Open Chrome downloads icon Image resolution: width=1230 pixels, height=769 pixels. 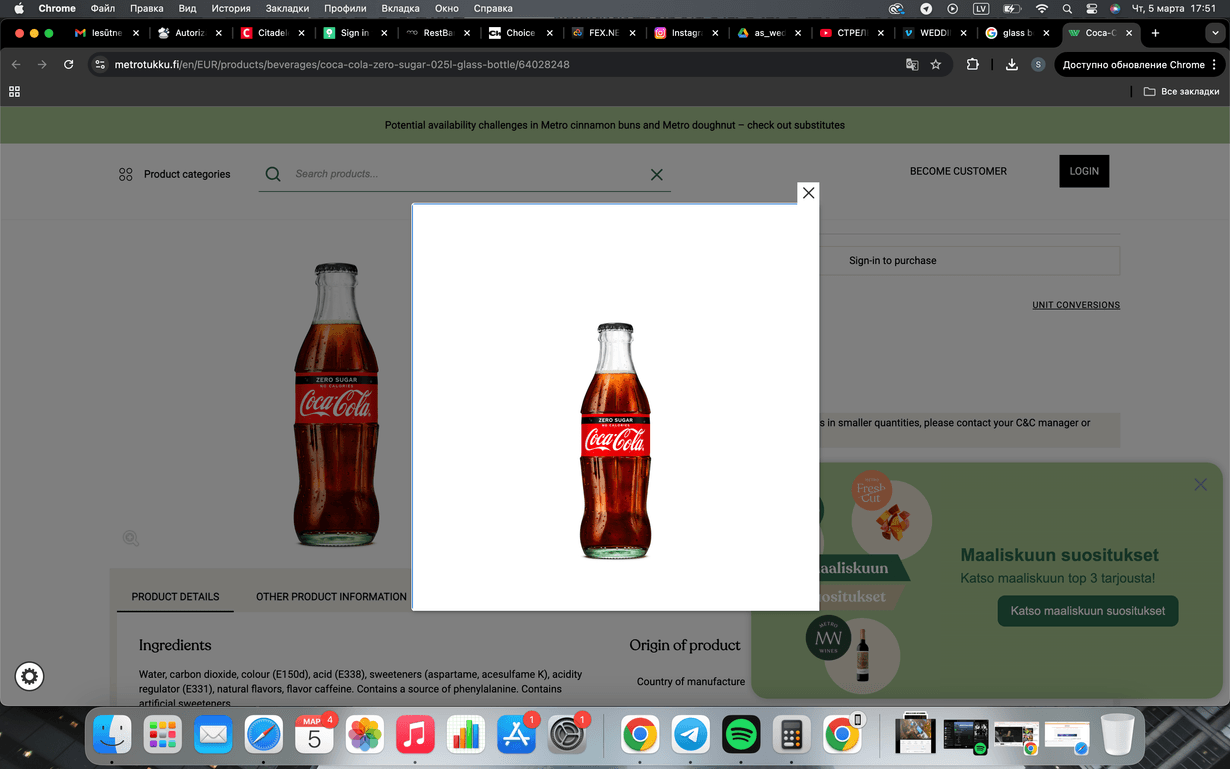pos(1012,65)
